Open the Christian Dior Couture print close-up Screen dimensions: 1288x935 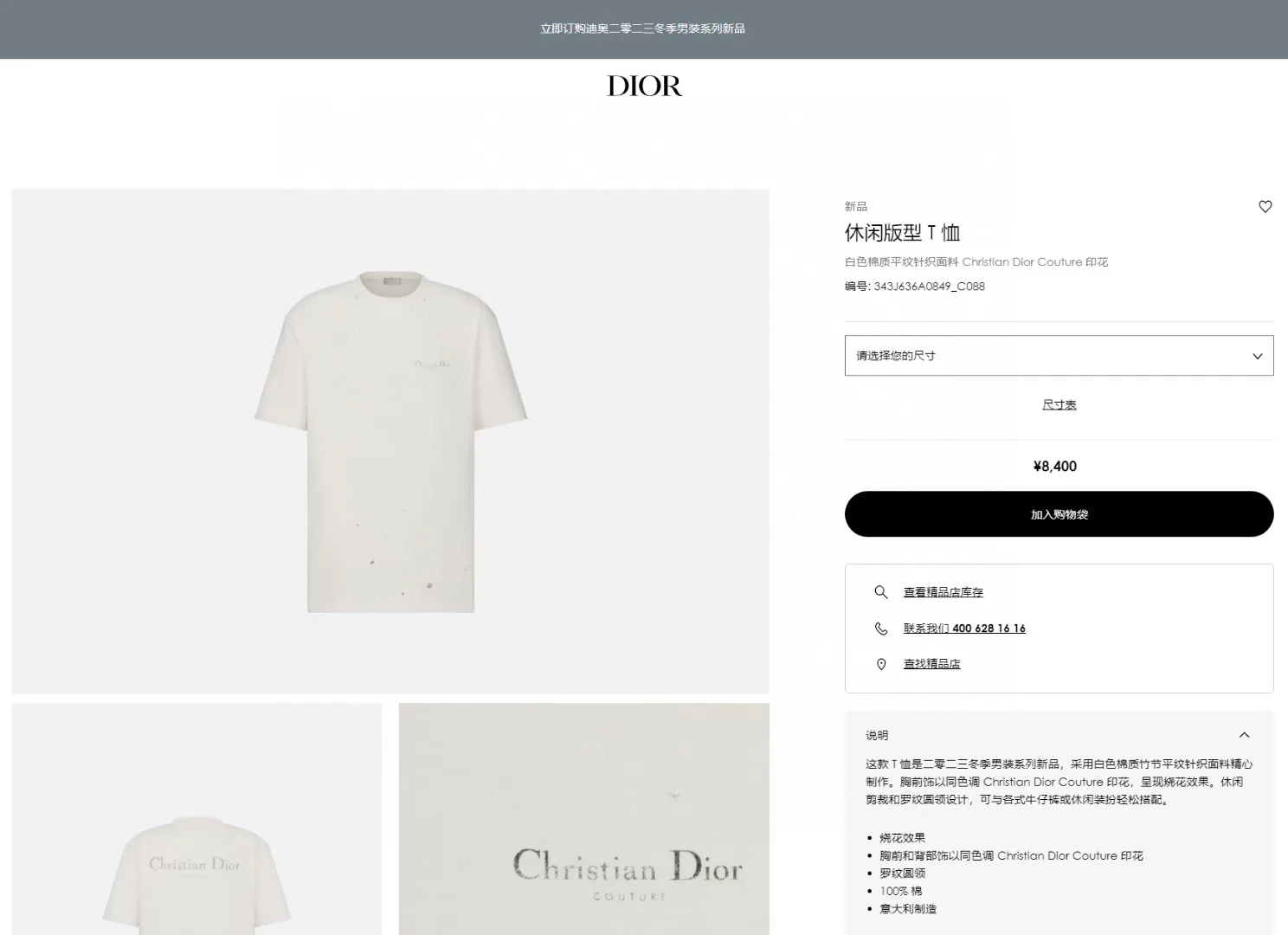pos(584,819)
